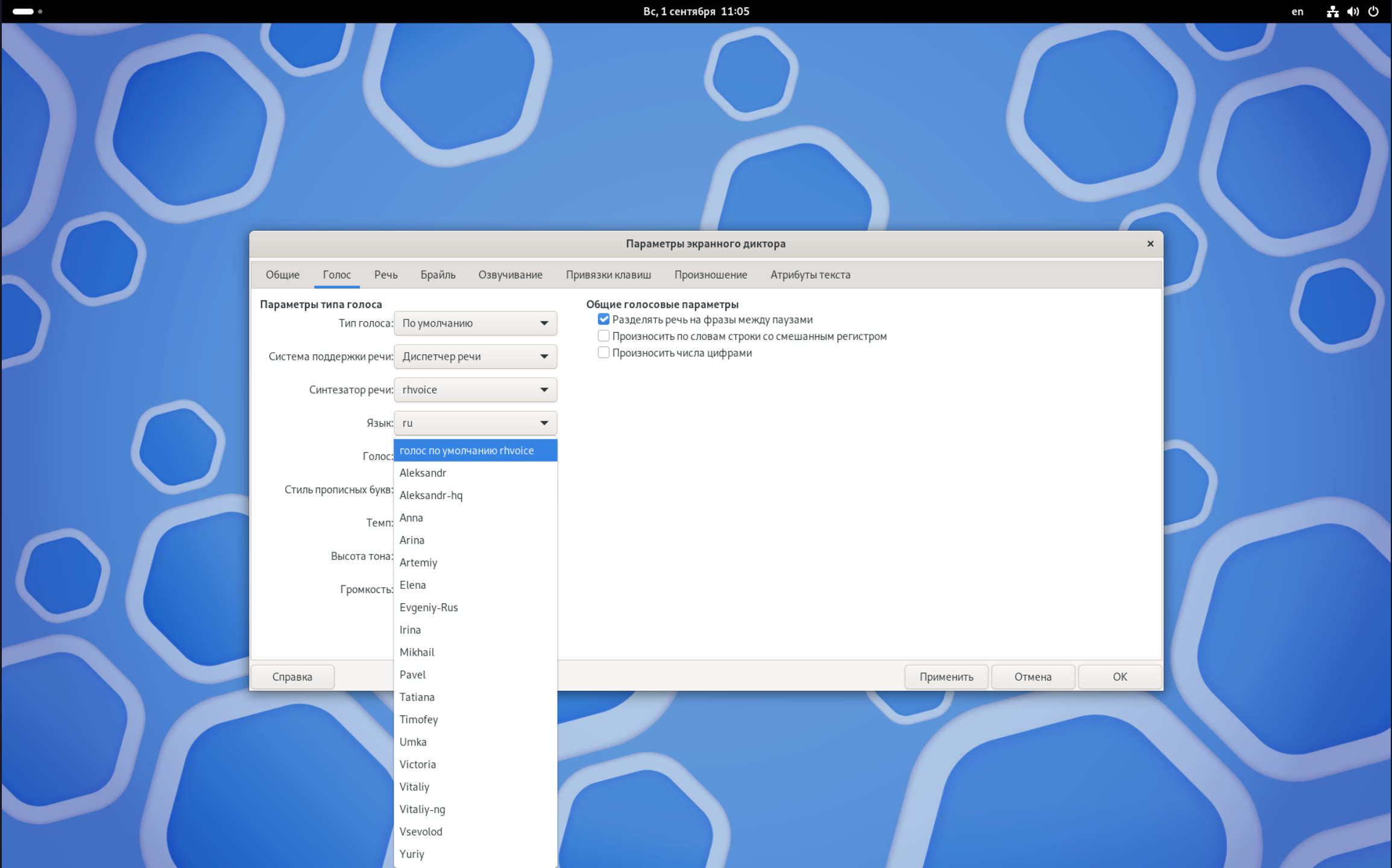Click the OK button

pyautogui.click(x=1120, y=676)
